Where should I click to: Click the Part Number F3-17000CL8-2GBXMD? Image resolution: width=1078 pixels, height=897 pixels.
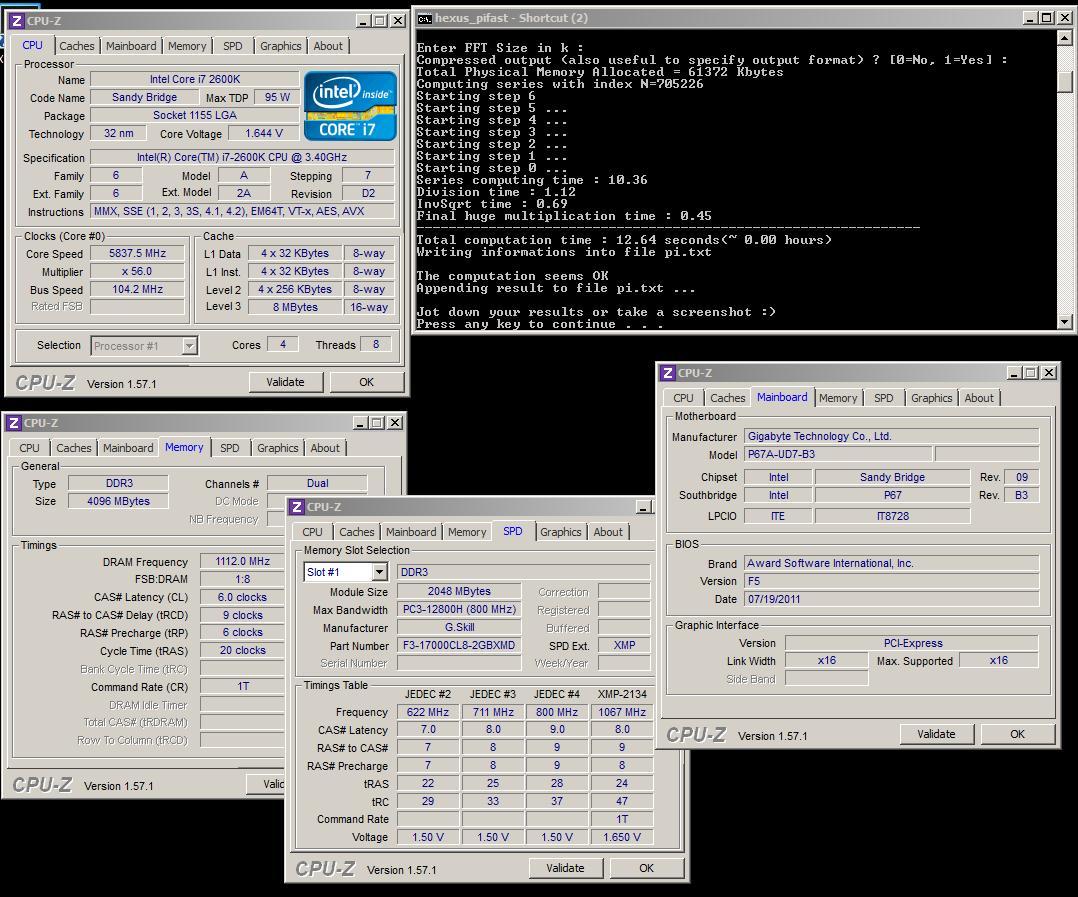pos(459,645)
